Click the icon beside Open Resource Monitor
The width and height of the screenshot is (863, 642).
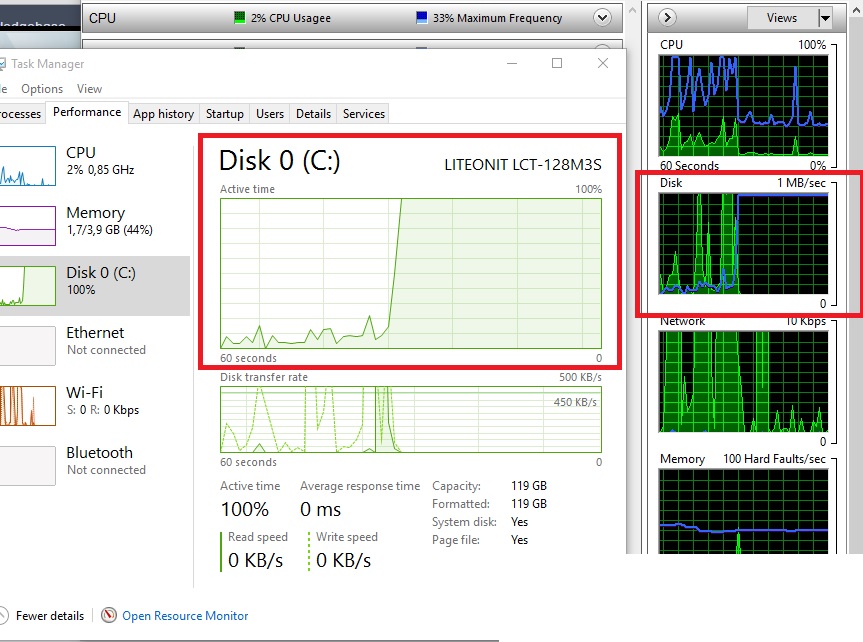(106, 615)
